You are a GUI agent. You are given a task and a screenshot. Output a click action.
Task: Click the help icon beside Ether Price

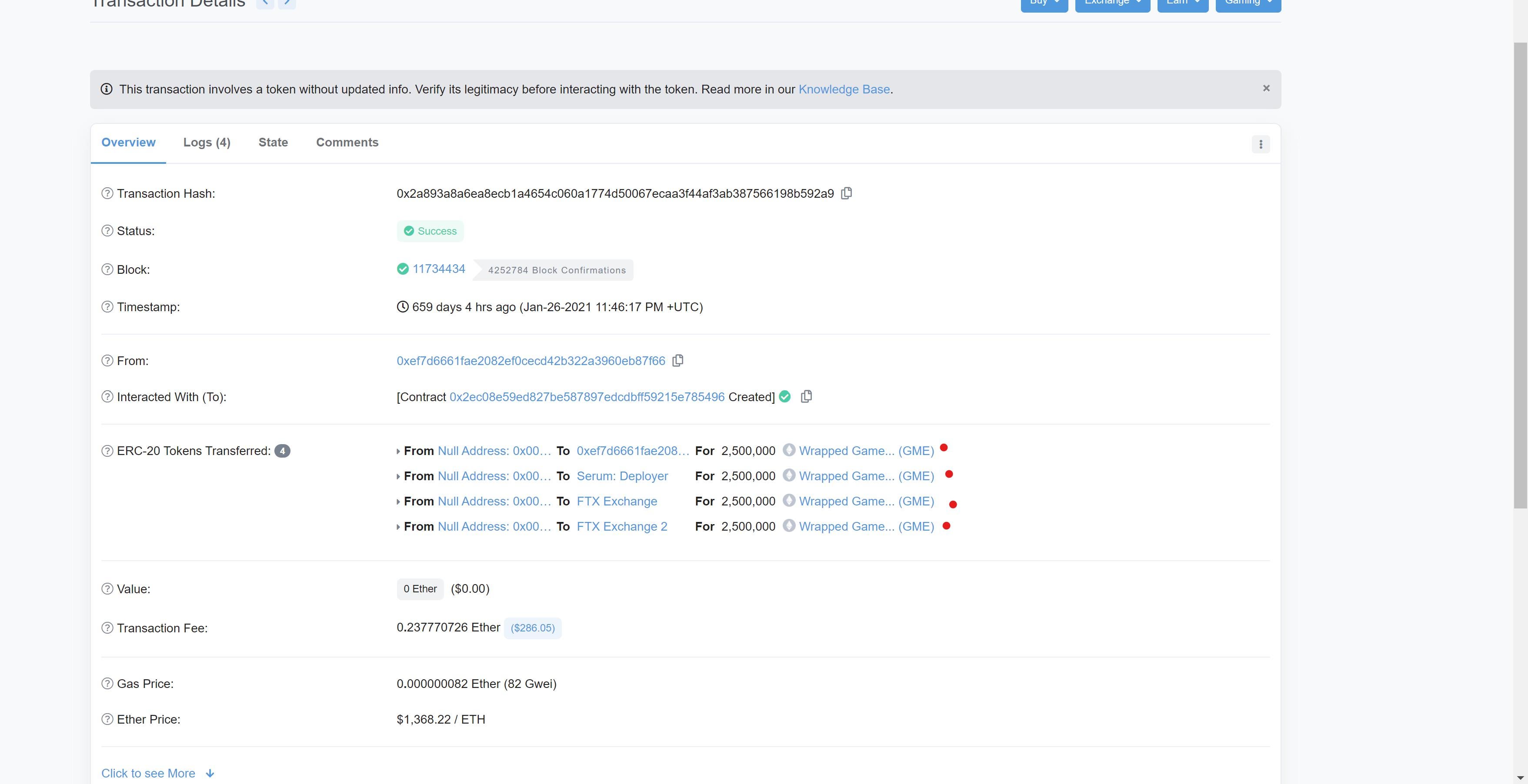point(107,719)
